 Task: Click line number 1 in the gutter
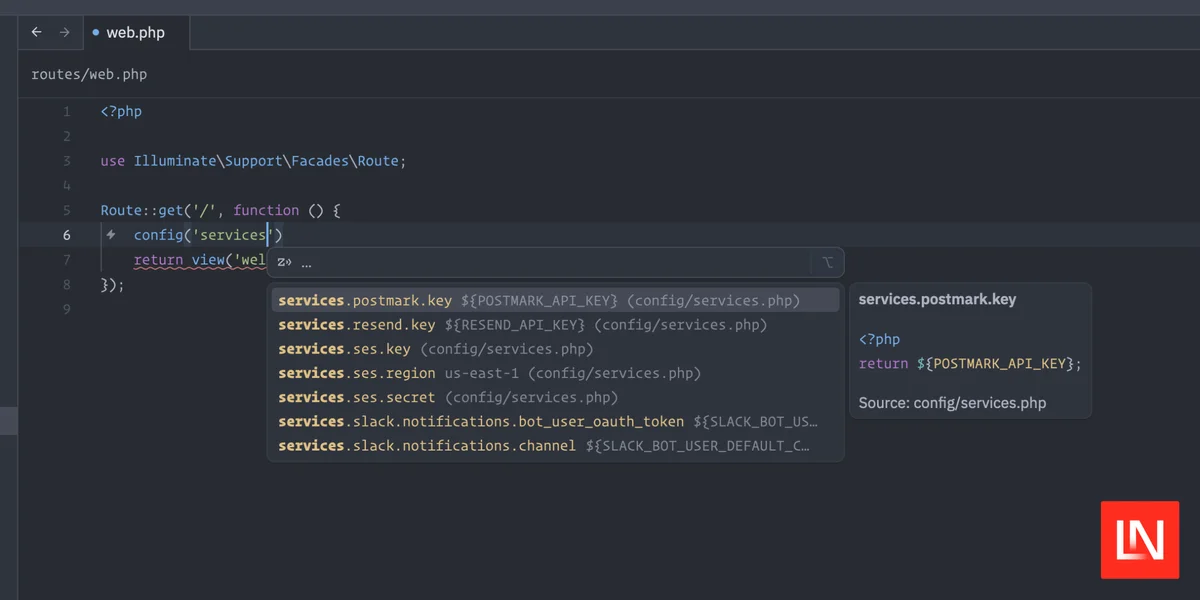(x=66, y=112)
